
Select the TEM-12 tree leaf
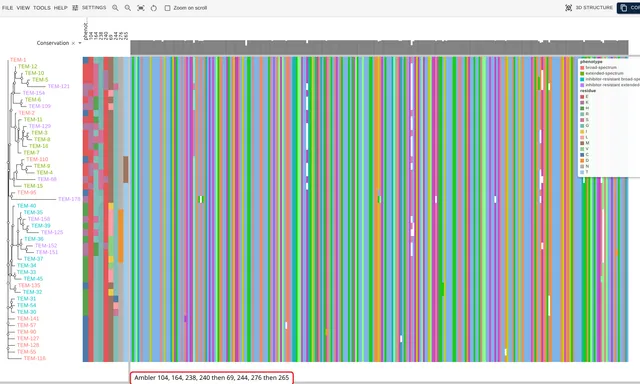(27, 67)
